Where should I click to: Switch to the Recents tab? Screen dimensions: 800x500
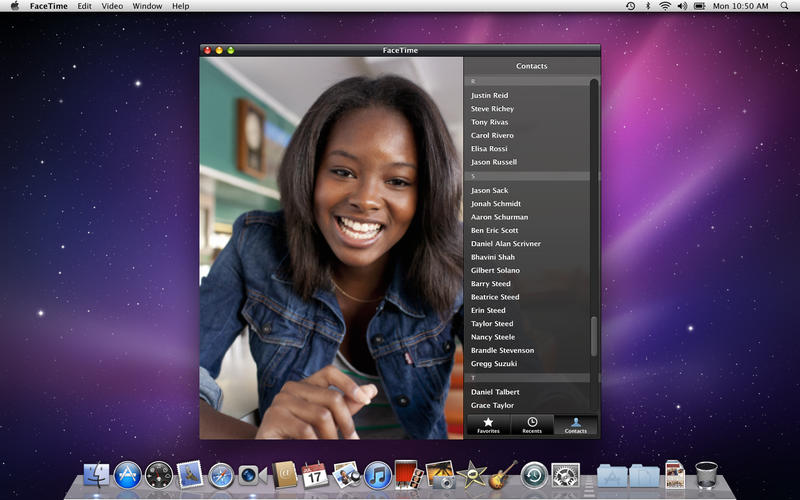(x=532, y=425)
